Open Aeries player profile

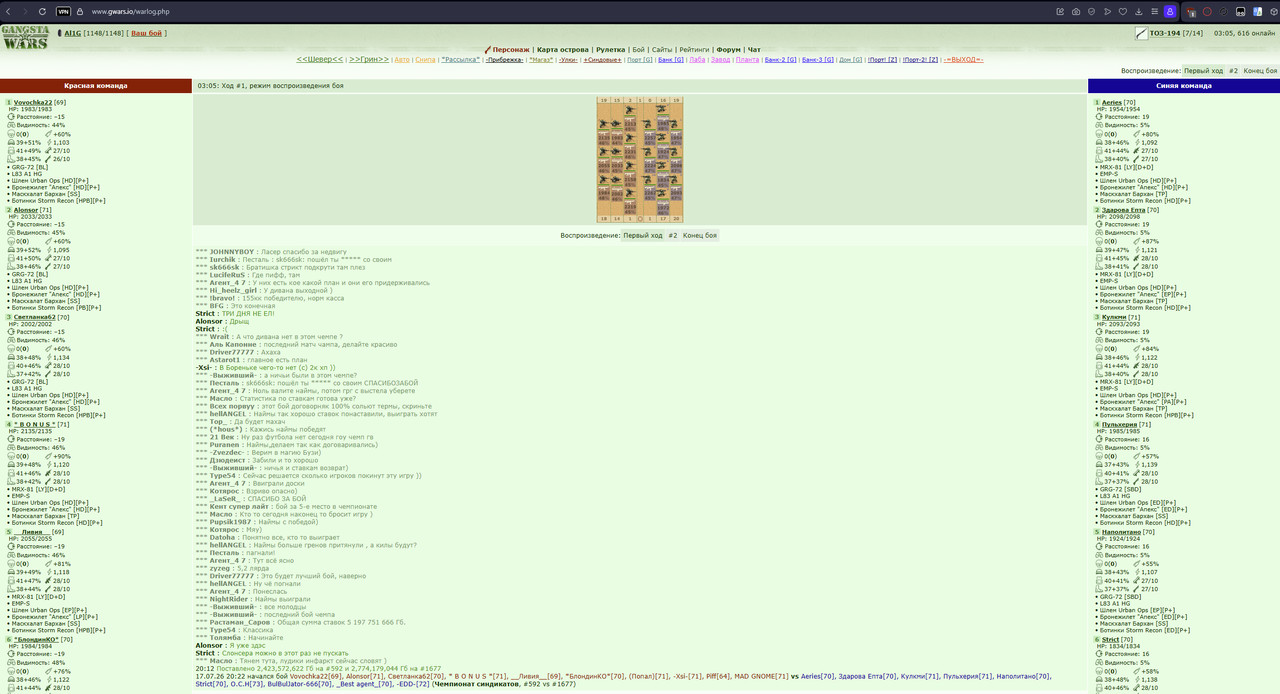(x=1112, y=102)
